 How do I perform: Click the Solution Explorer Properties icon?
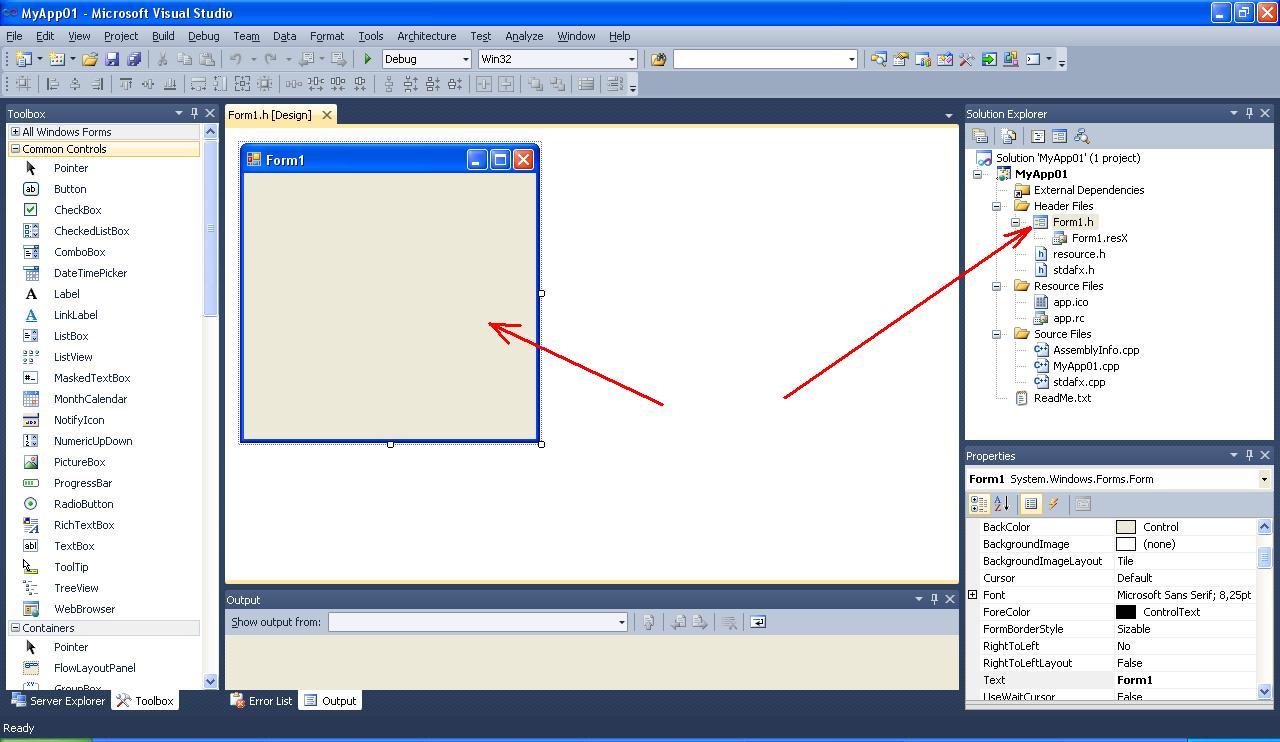coord(980,136)
